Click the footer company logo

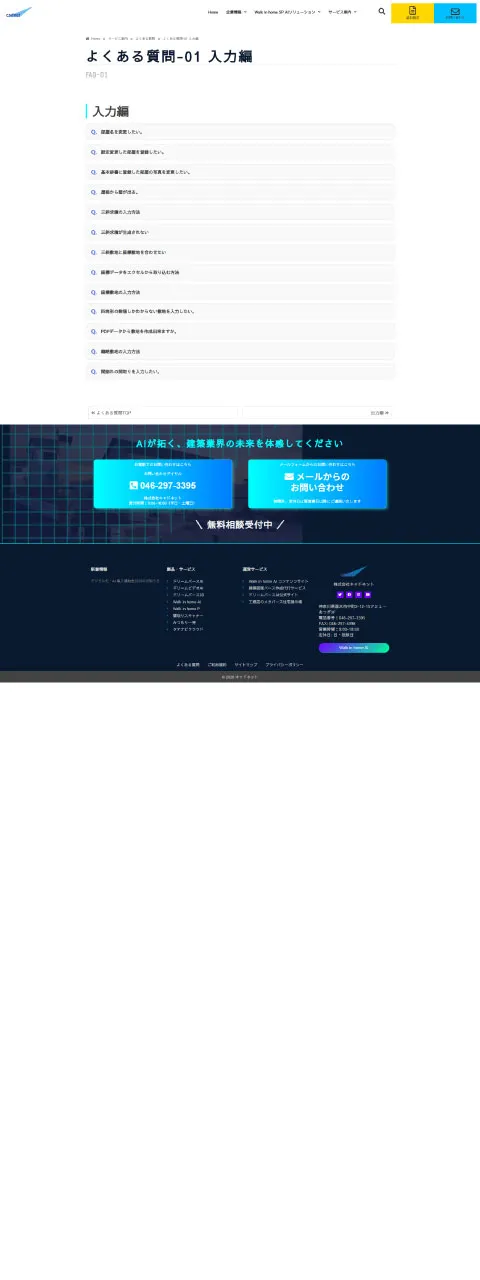354,572
